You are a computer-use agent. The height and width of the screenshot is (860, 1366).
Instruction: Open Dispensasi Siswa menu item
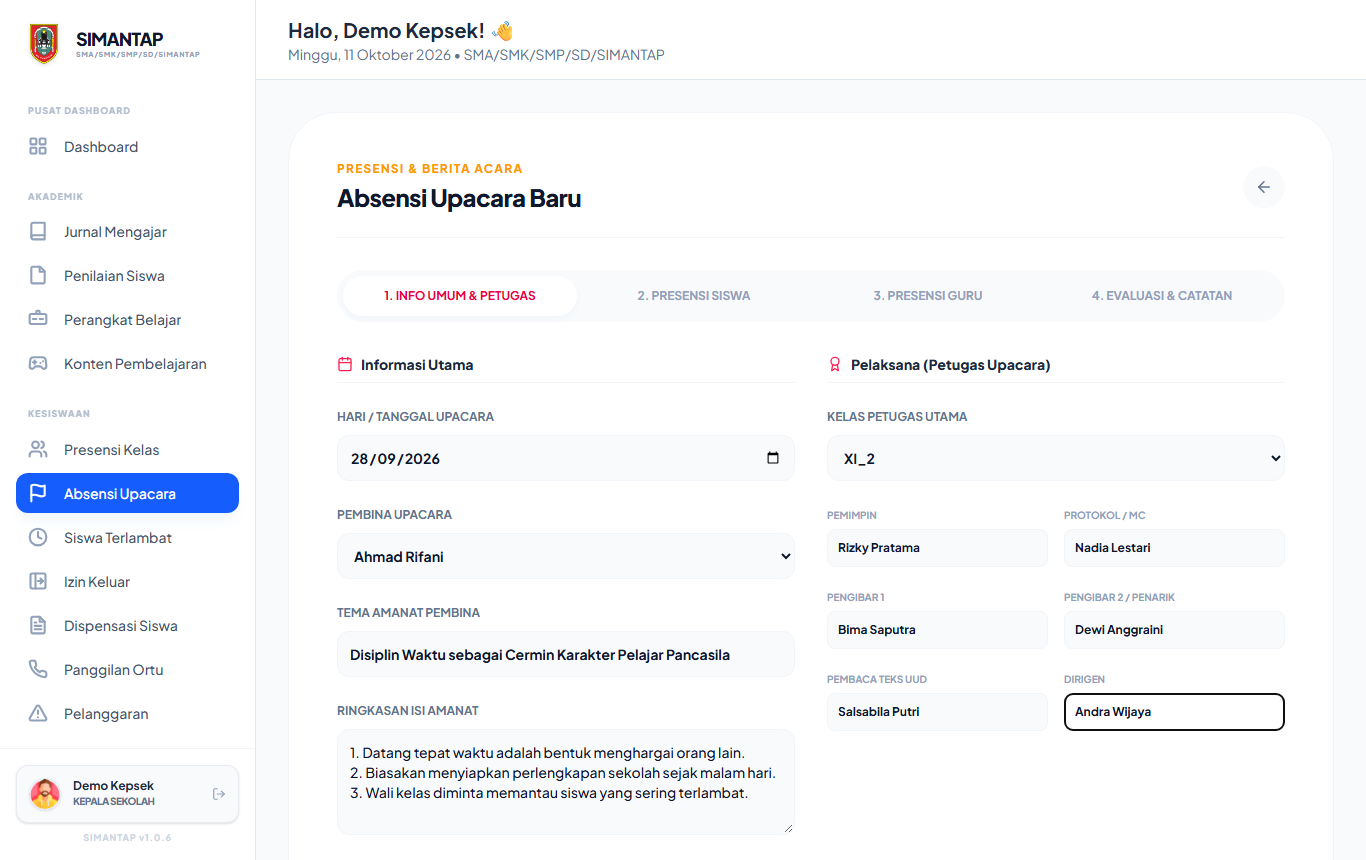pyautogui.click(x=128, y=626)
